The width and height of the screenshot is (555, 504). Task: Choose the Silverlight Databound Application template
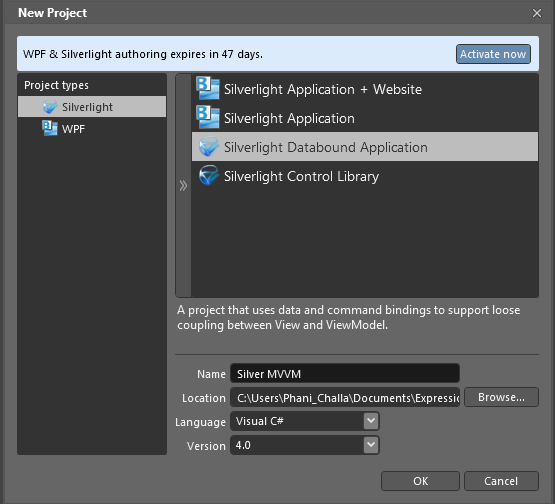[365, 147]
